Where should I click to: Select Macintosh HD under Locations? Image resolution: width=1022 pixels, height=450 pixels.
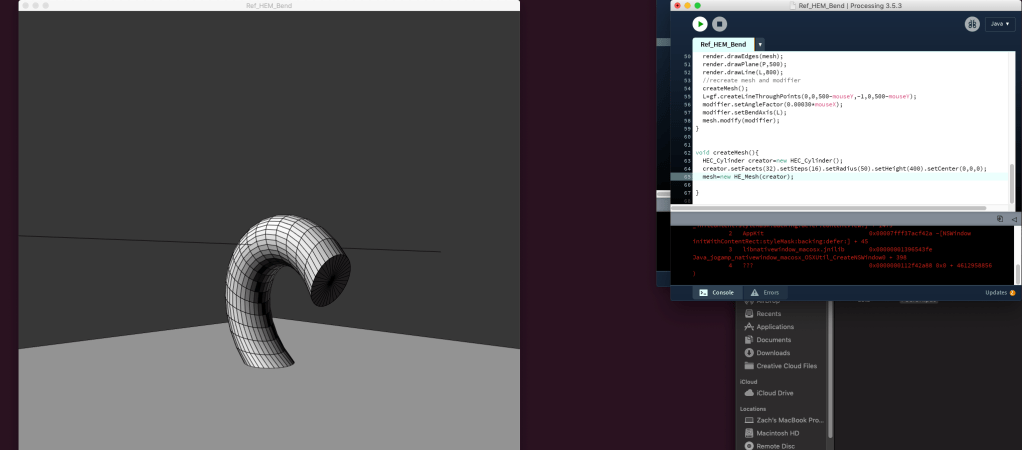pos(777,433)
